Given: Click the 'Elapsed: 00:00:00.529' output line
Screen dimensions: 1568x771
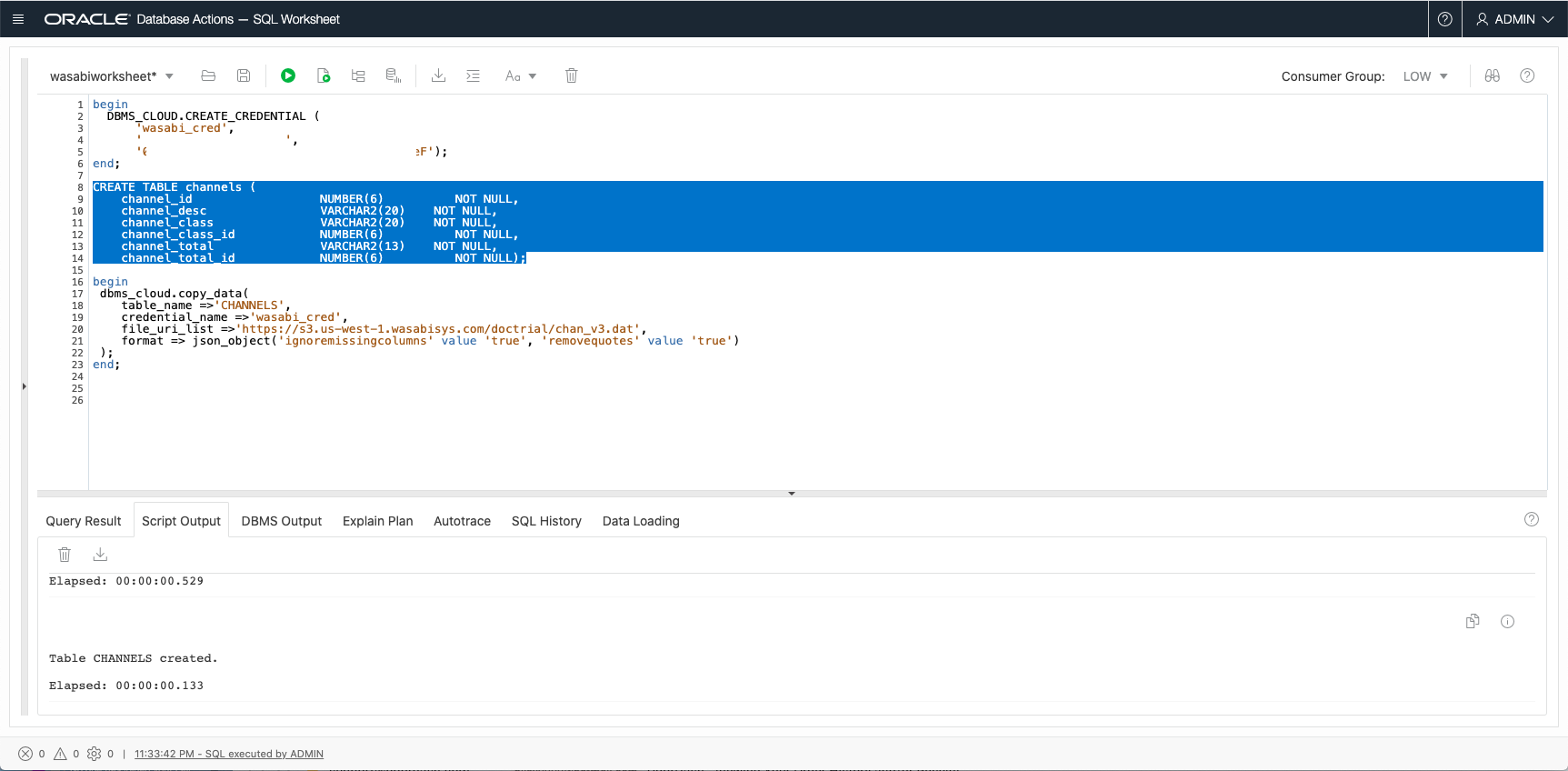Looking at the screenshot, I should point(126,581).
